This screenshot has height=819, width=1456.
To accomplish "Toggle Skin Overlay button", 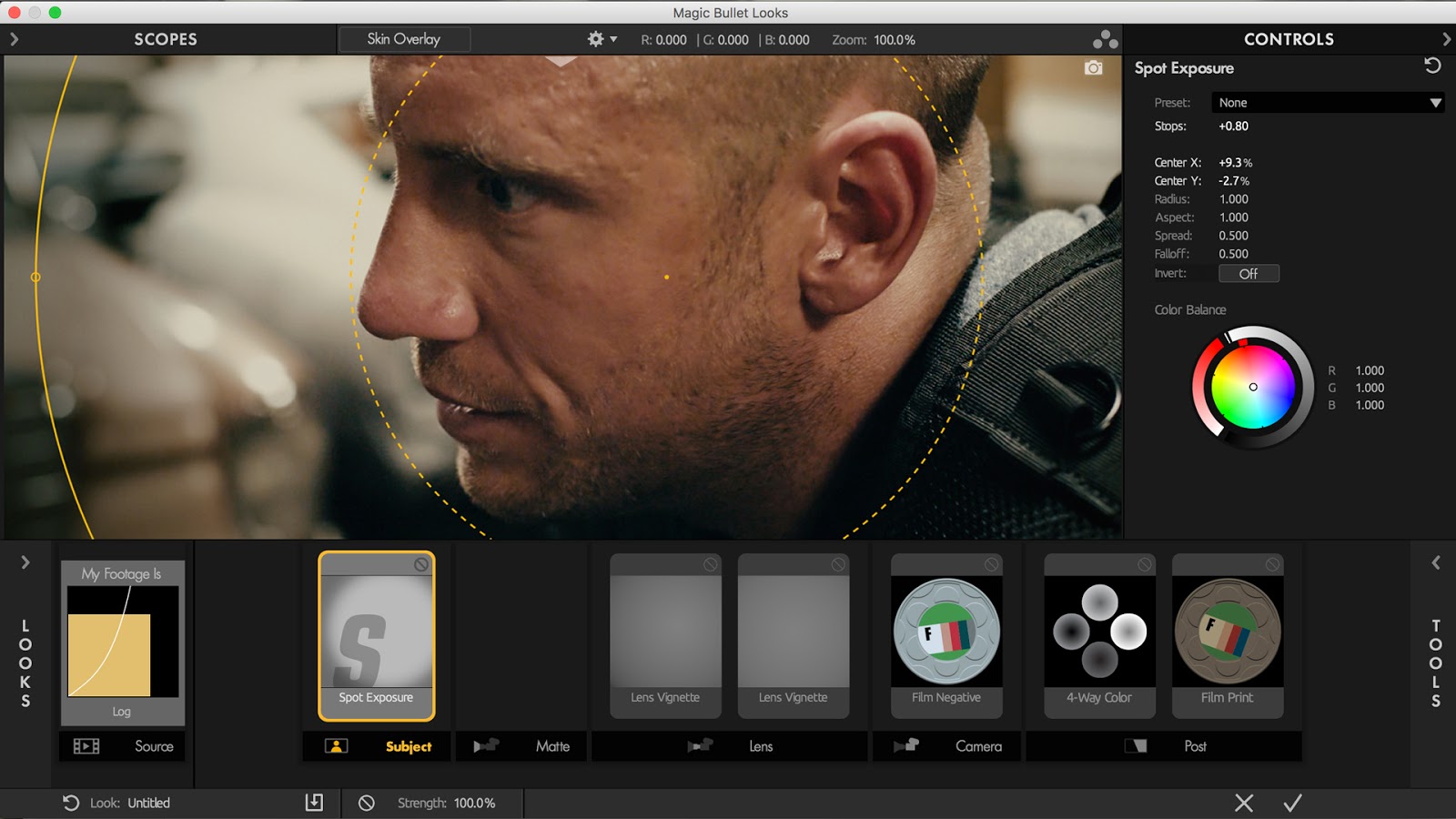I will (404, 39).
